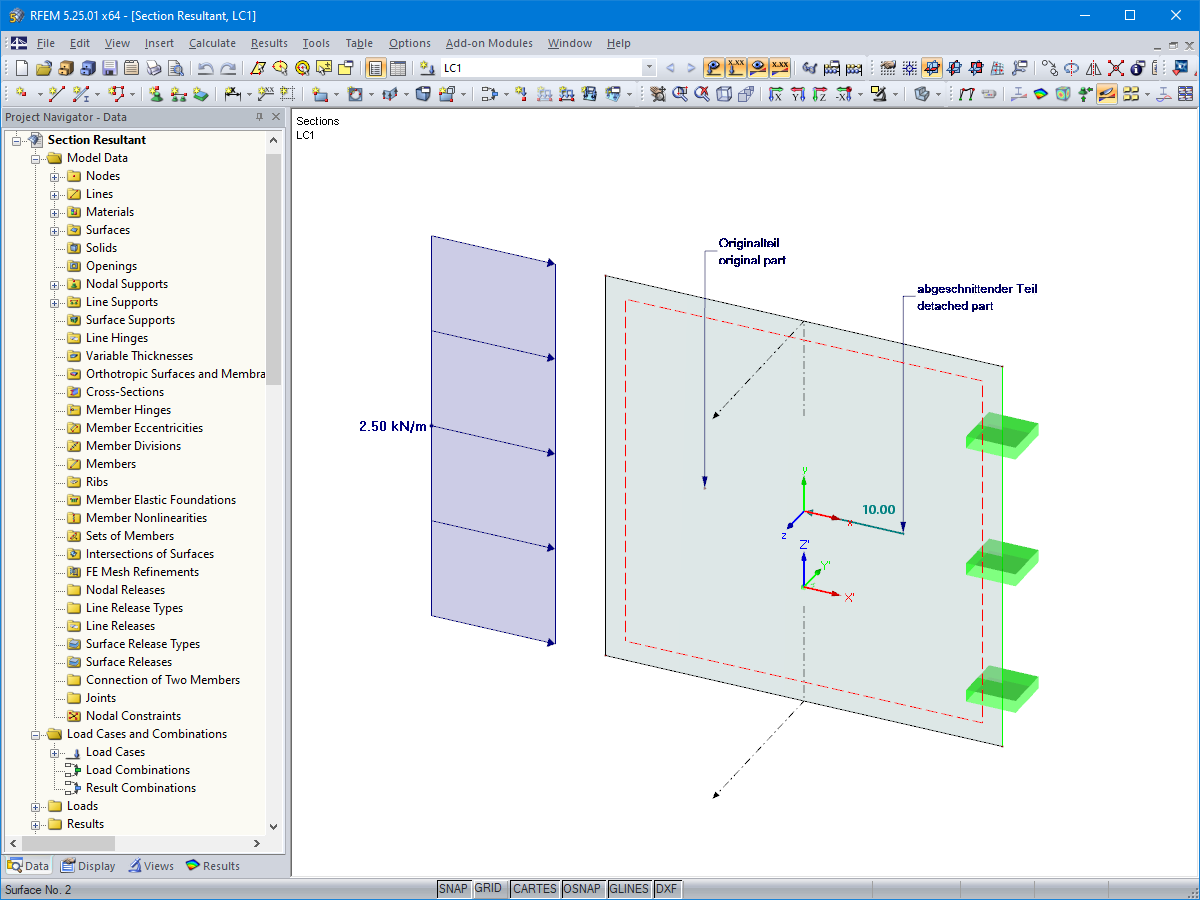
Task: Click the back navigation arrow near LC1
Action: click(x=671, y=67)
